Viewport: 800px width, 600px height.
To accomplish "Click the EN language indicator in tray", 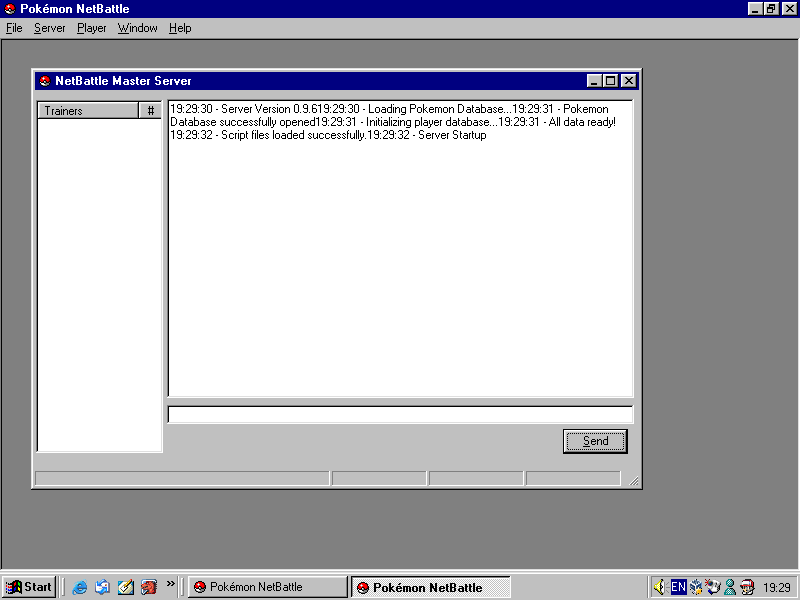I will coord(678,587).
